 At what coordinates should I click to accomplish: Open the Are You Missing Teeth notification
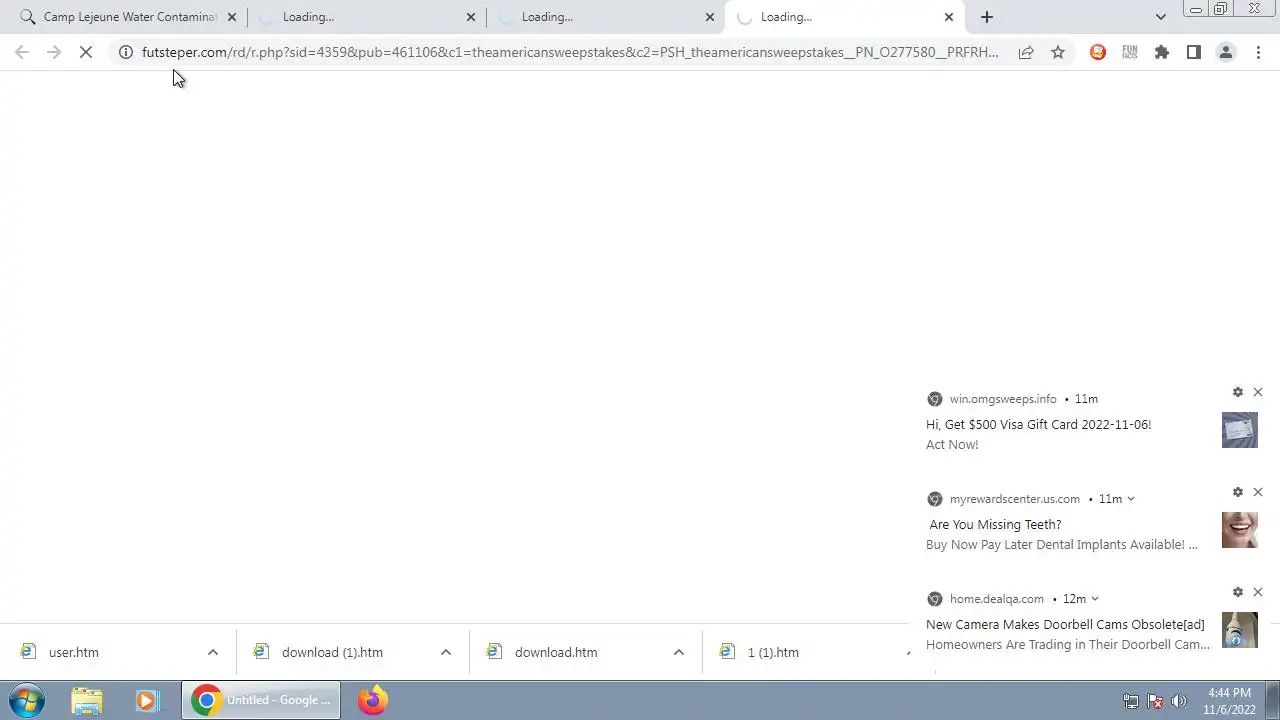tap(995, 525)
